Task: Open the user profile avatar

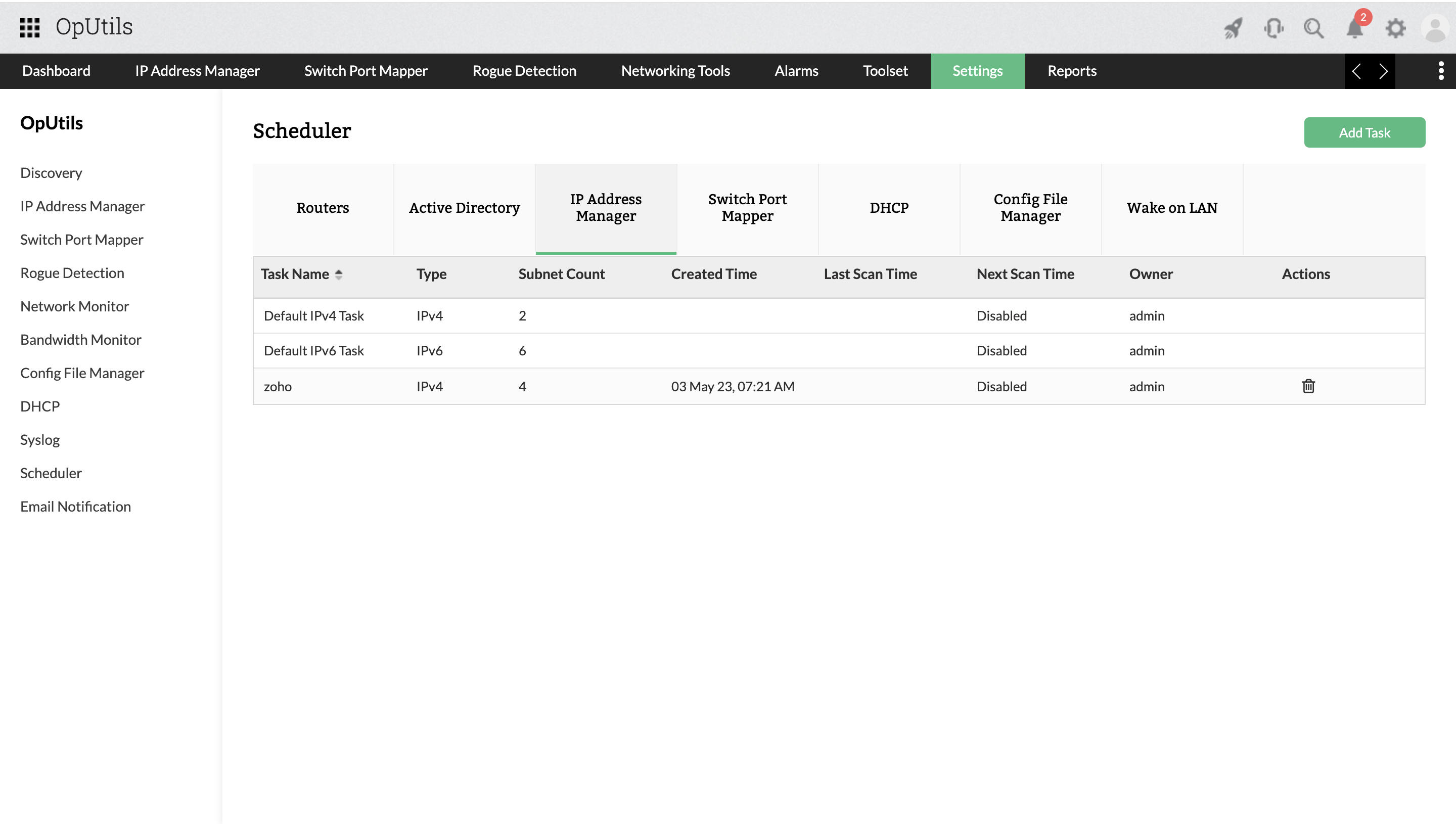Action: coord(1434,28)
